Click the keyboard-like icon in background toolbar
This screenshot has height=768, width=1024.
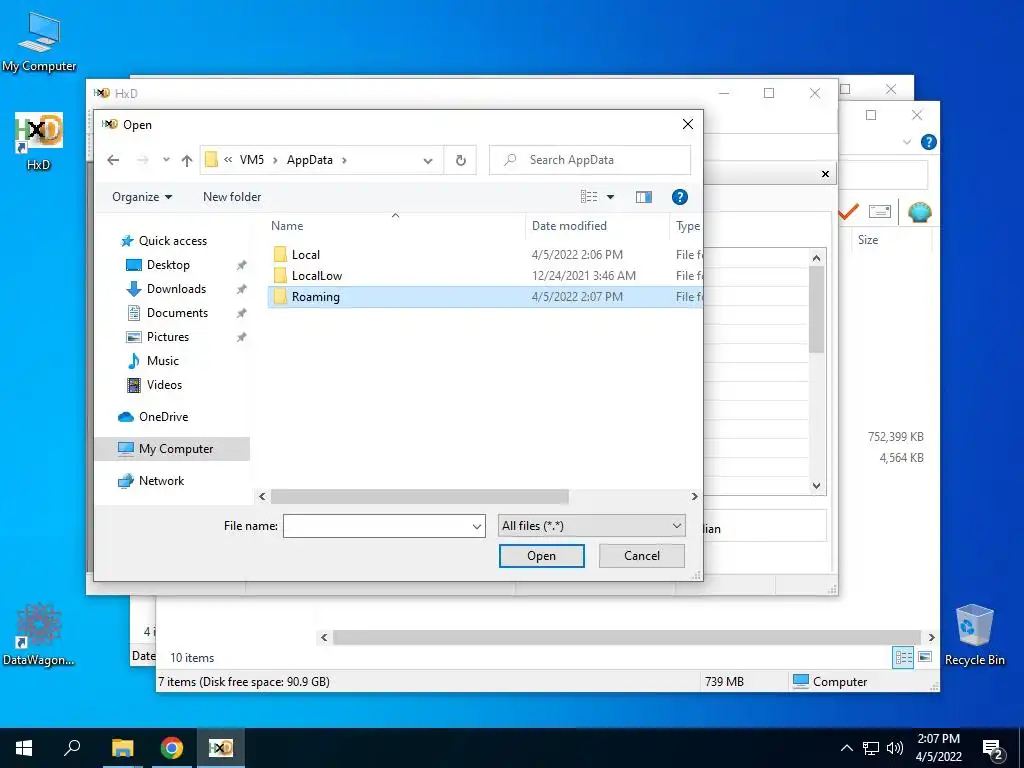click(880, 212)
